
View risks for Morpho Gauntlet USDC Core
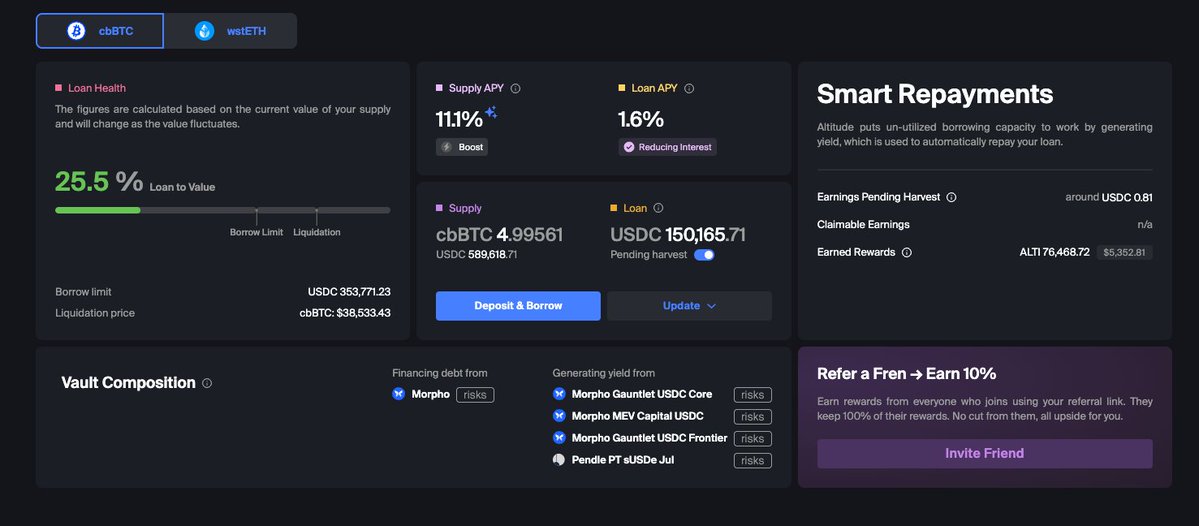[752, 395]
